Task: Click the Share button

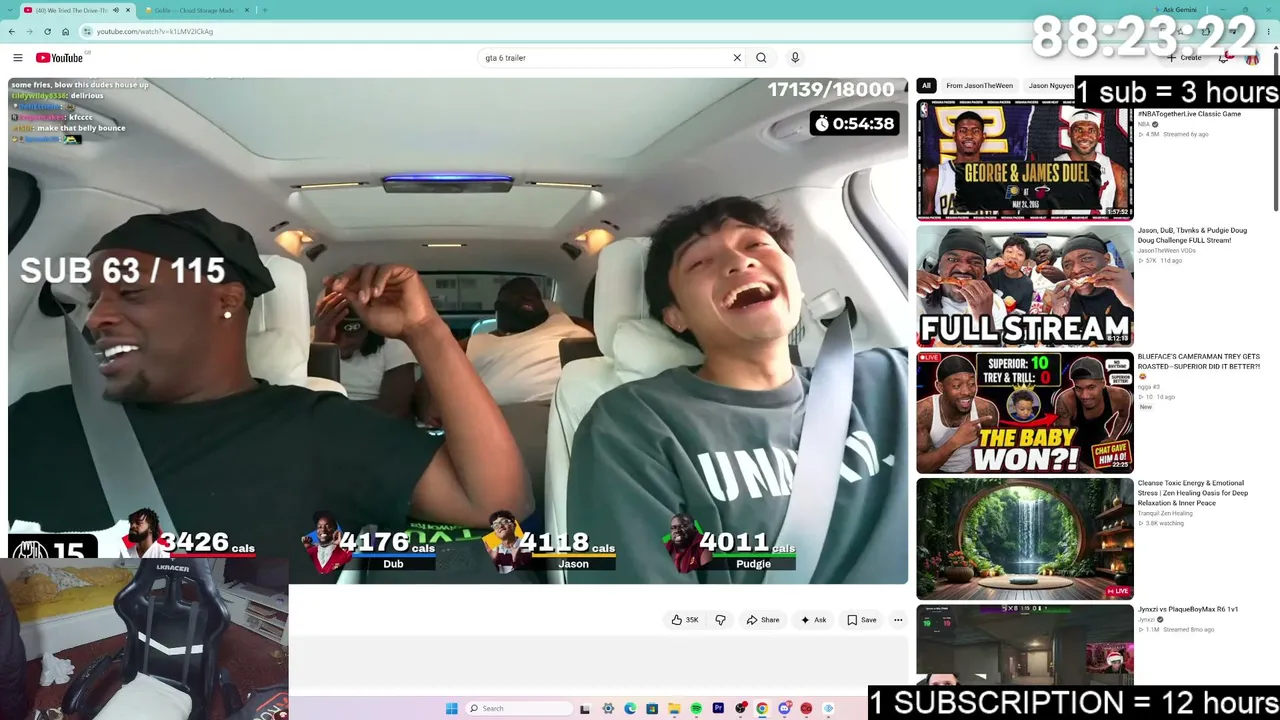Action: [763, 620]
